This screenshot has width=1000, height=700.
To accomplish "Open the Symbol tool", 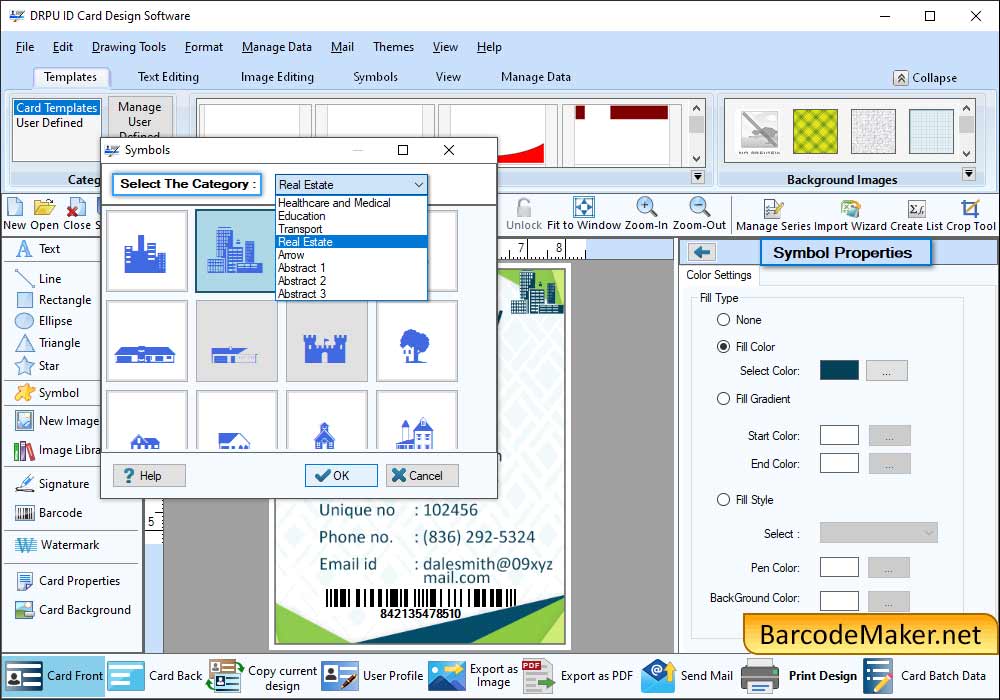I will click(x=47, y=393).
